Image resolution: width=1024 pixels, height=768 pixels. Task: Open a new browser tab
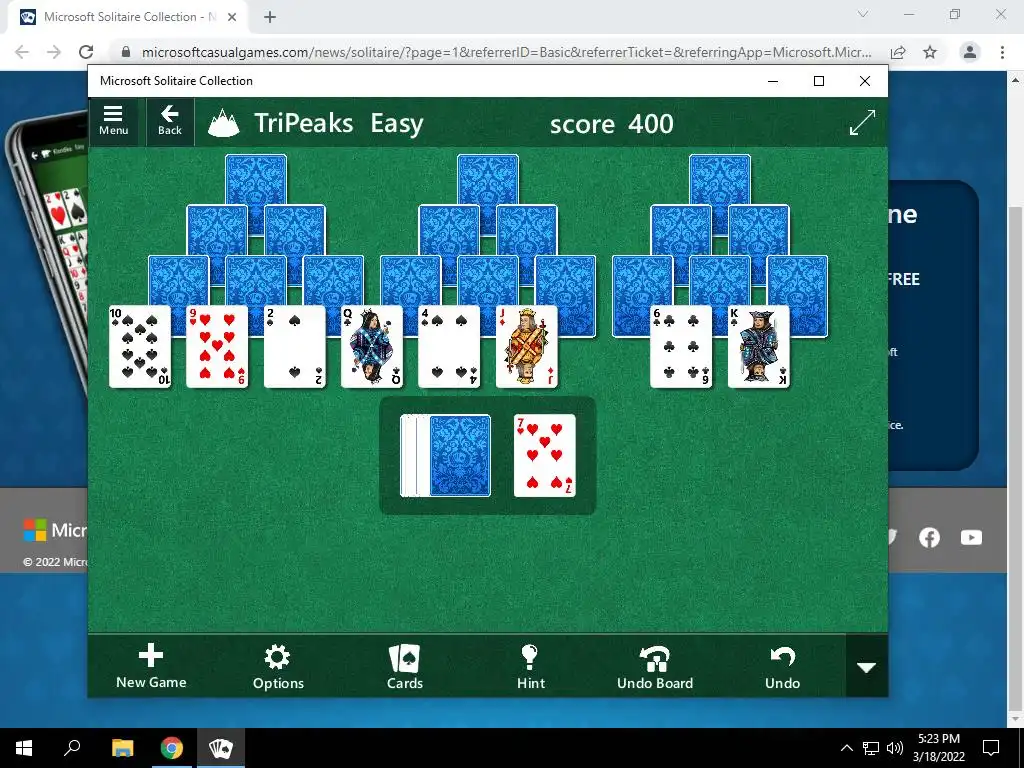(270, 18)
